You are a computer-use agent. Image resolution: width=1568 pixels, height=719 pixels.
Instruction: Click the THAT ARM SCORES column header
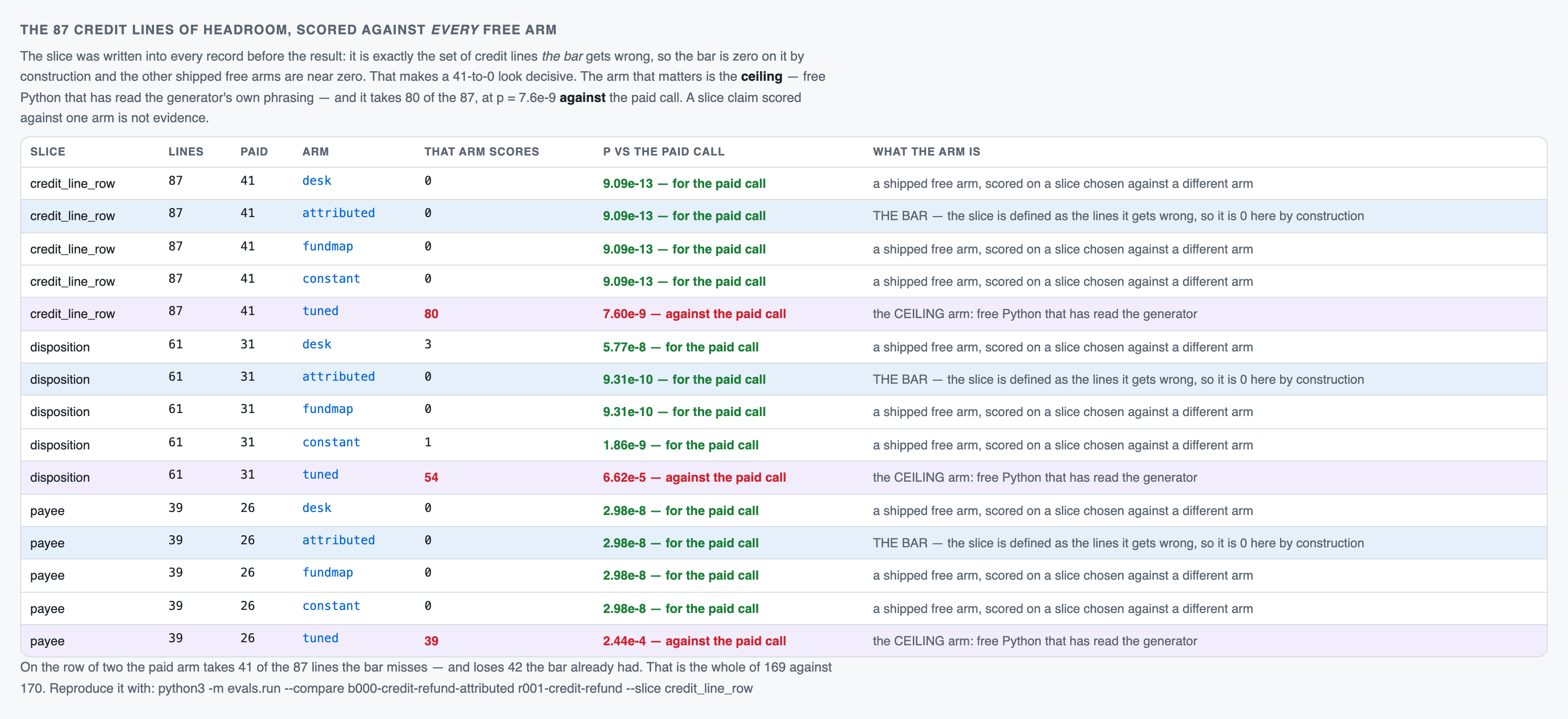481,151
